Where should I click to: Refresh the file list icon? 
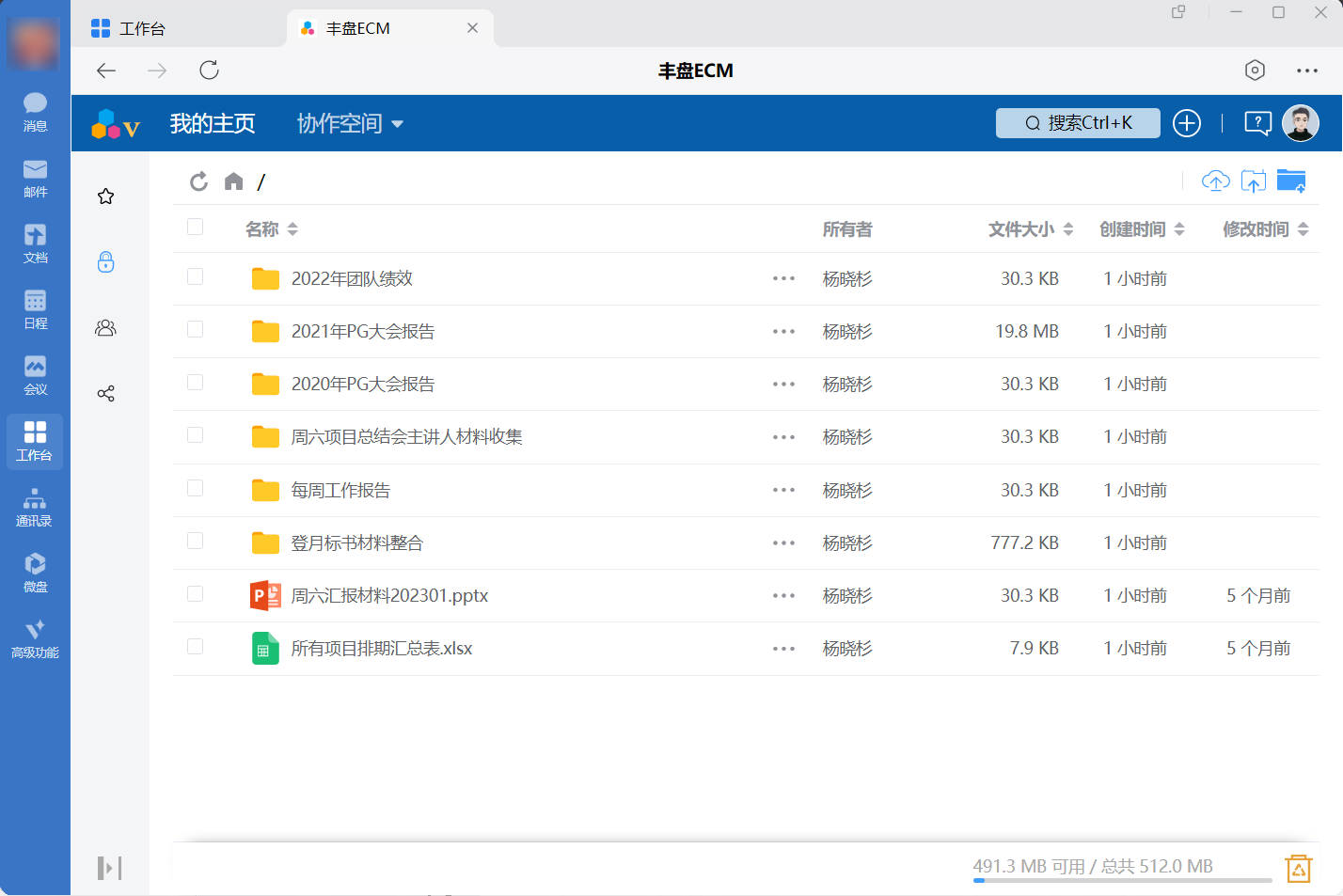(198, 181)
